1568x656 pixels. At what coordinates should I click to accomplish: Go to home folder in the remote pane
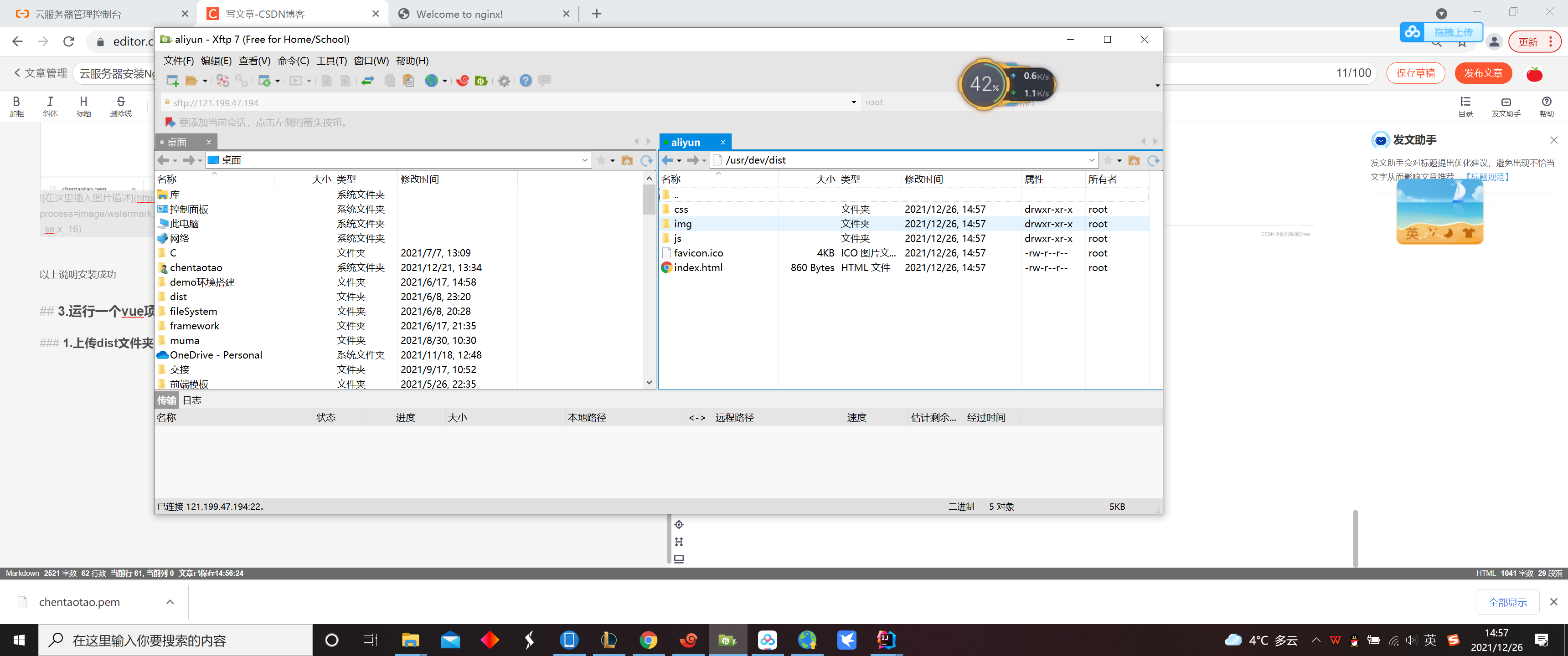1134,160
